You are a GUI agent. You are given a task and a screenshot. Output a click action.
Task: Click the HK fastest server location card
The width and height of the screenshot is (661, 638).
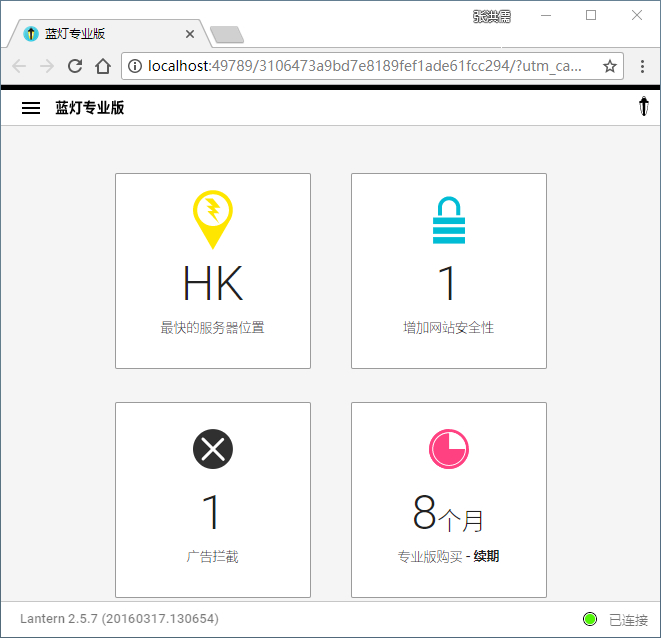tap(213, 271)
